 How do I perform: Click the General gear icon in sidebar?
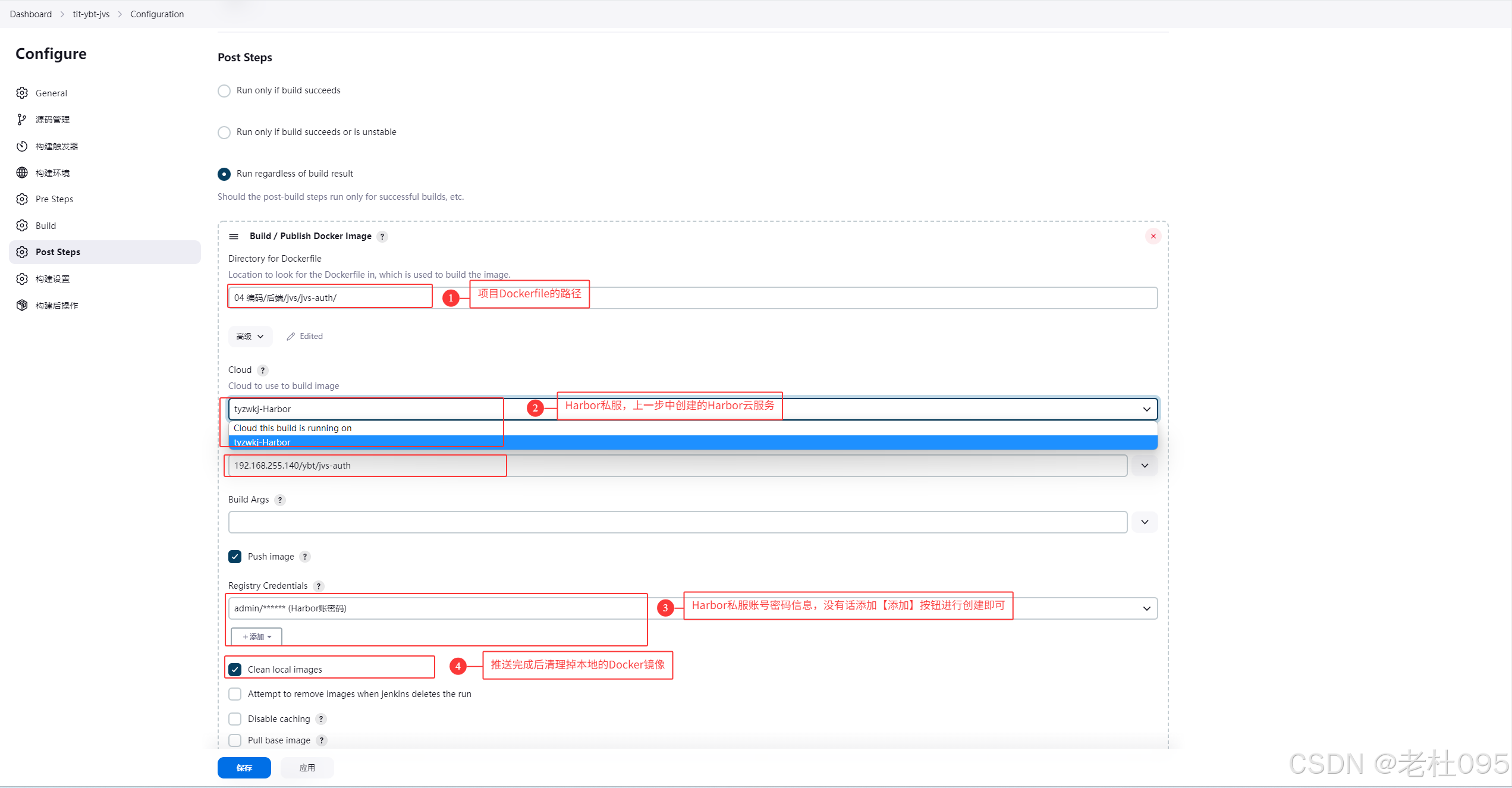(x=22, y=93)
